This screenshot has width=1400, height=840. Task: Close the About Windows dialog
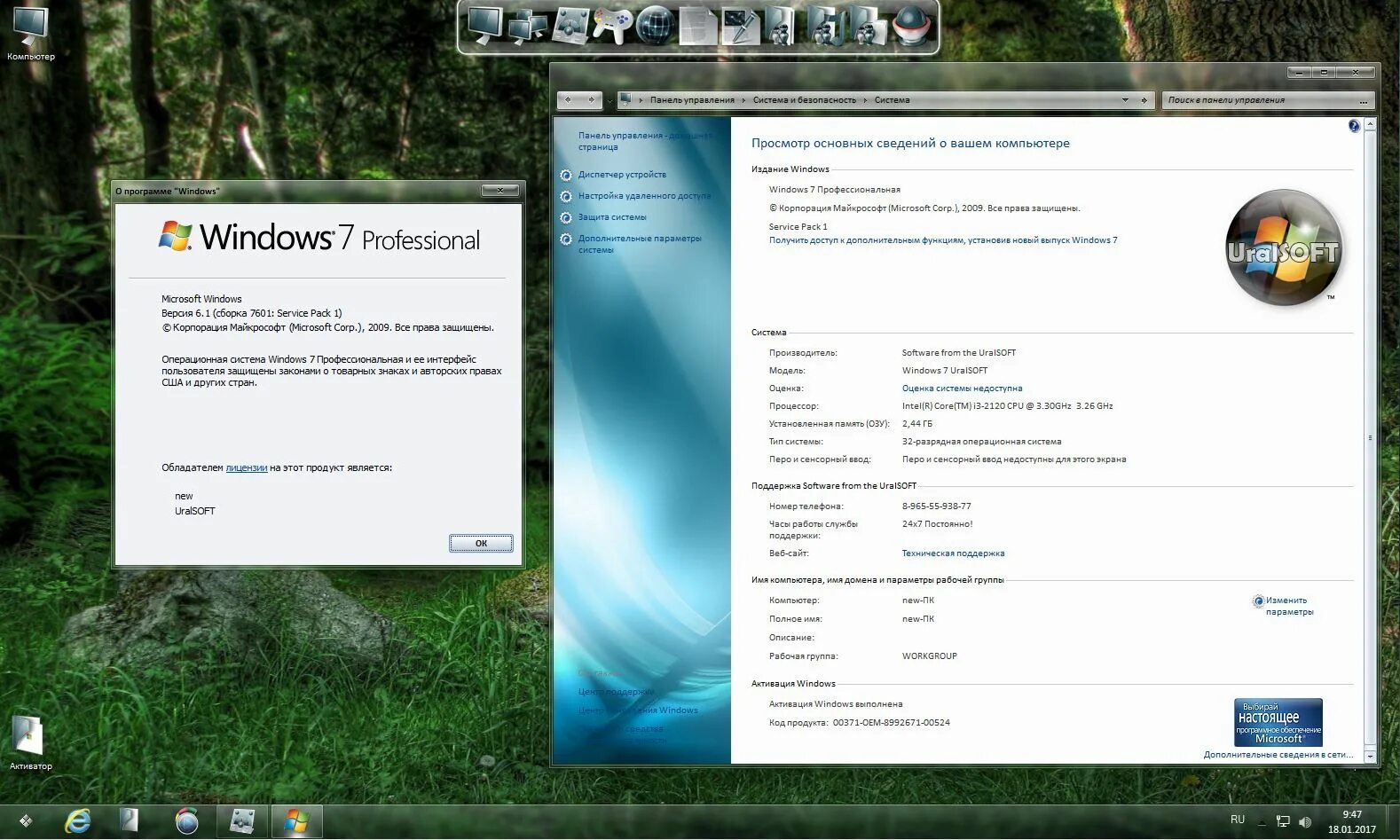500,191
